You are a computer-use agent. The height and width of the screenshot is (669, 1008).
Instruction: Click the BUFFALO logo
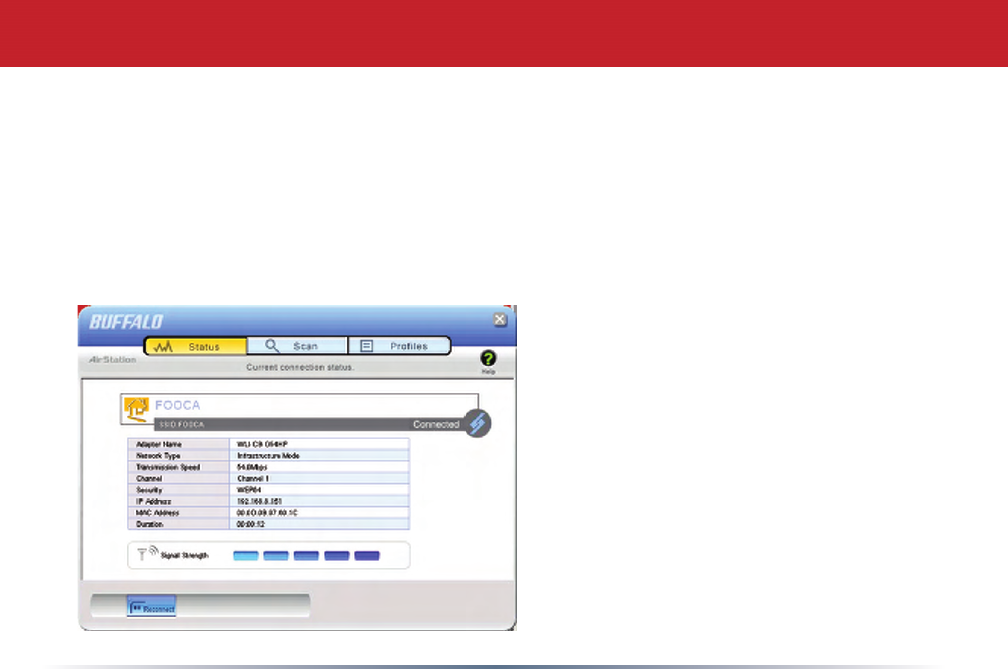pyautogui.click(x=126, y=322)
